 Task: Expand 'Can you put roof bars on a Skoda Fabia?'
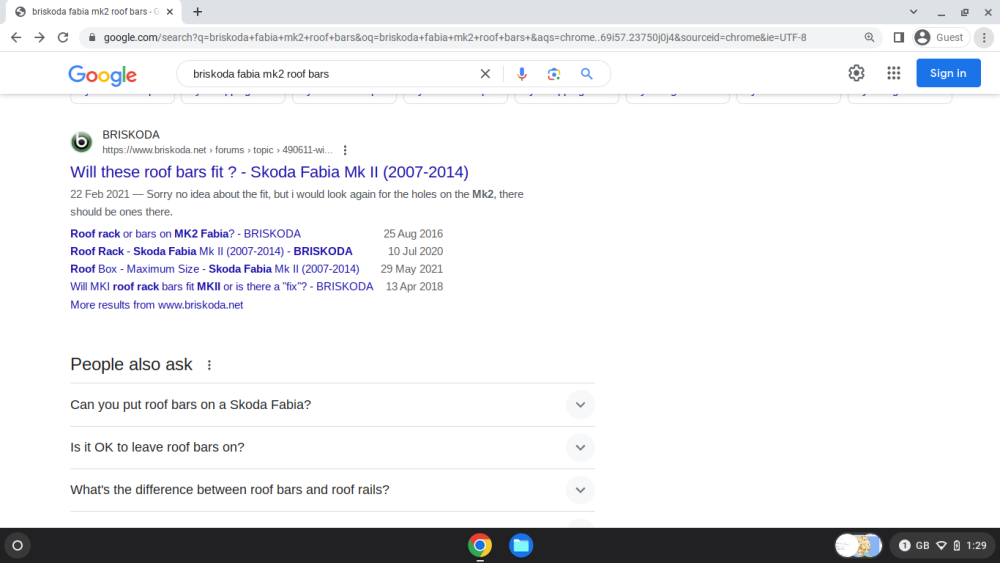pyautogui.click(x=332, y=405)
